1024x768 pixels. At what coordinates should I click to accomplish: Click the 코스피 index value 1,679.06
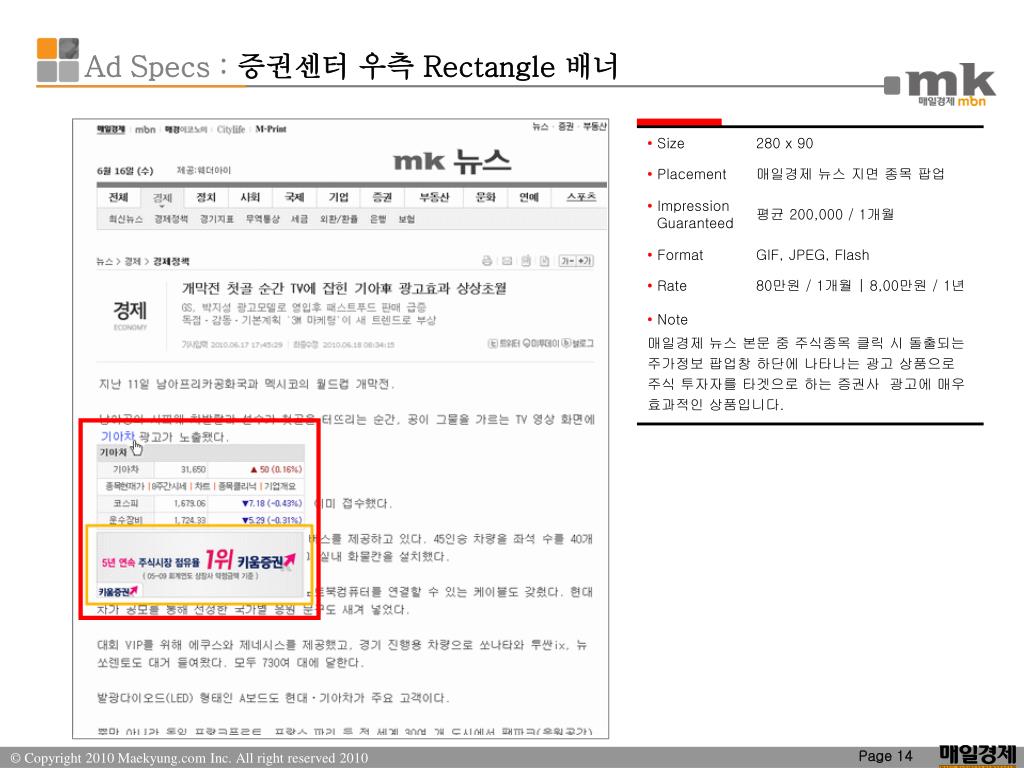(190, 504)
